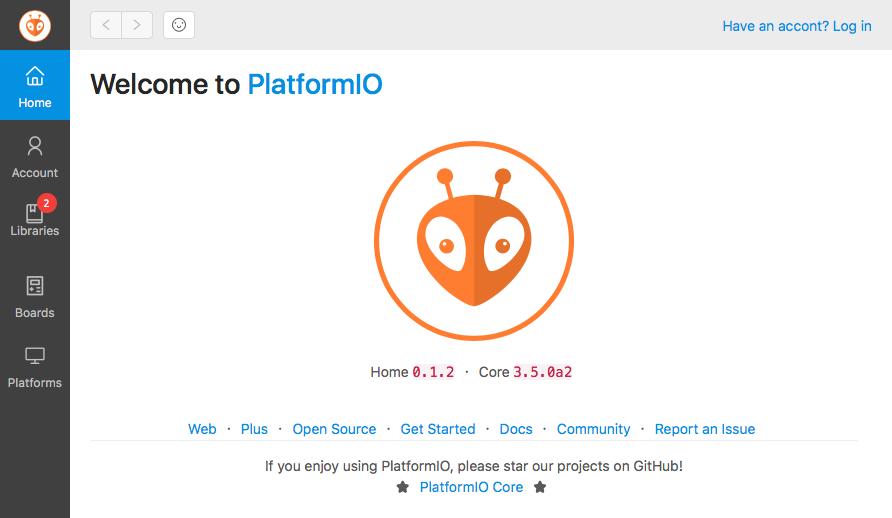The image size is (892, 518).
Task: Open the Platforms sidebar section
Action: [35, 368]
